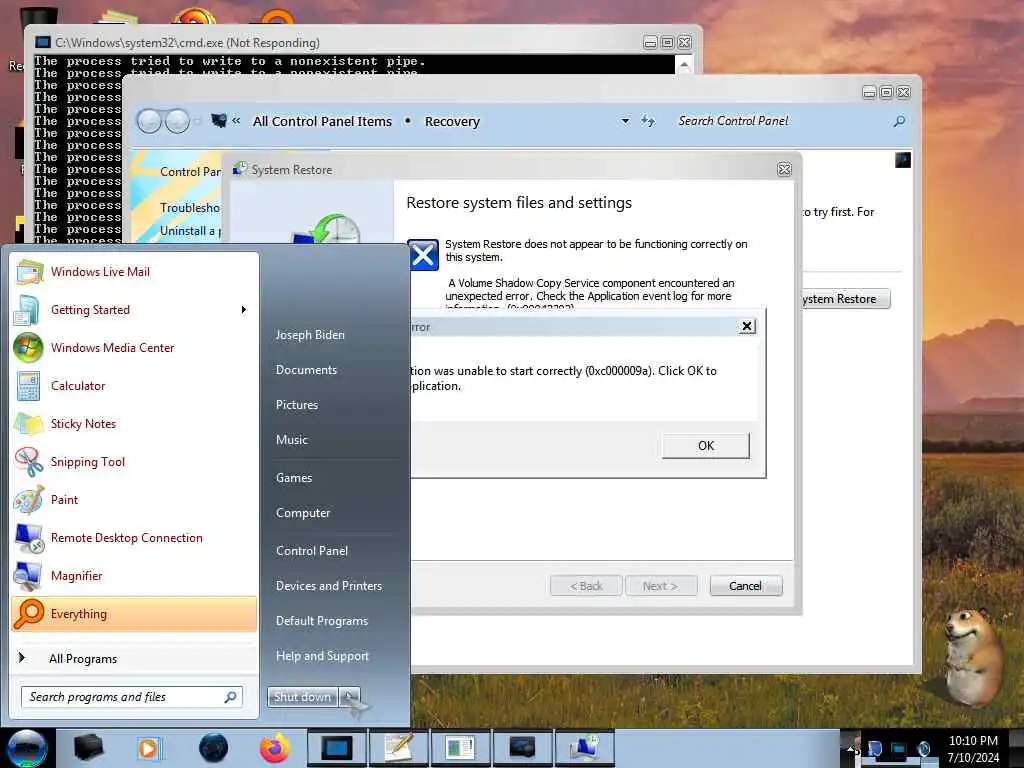The width and height of the screenshot is (1024, 768).
Task: Click the refresh icon in address bar
Action: click(647, 121)
